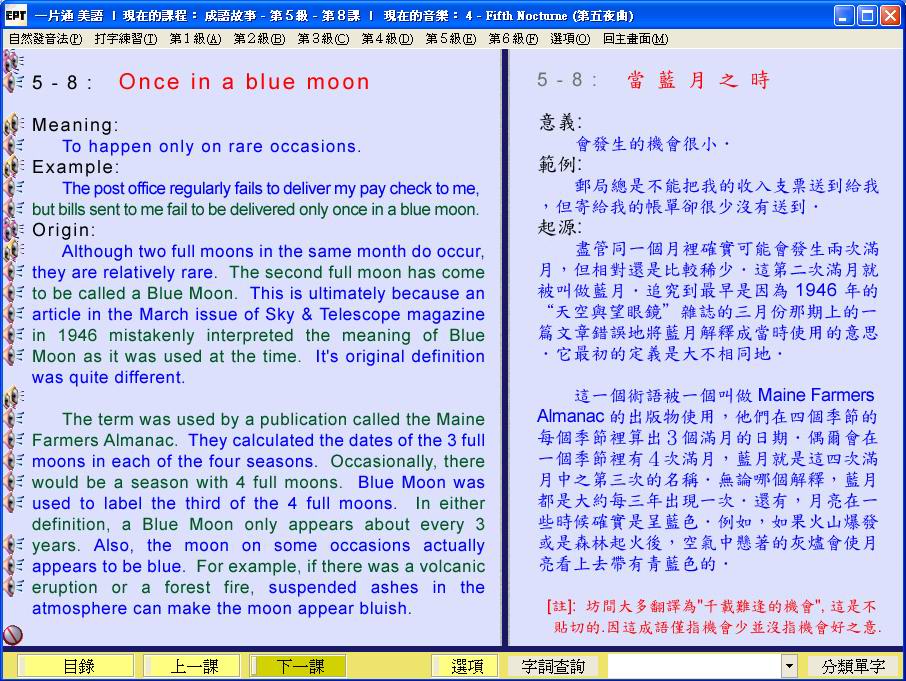Advance to next lesson with 下一課
This screenshot has height=681, width=906.
click(299, 666)
